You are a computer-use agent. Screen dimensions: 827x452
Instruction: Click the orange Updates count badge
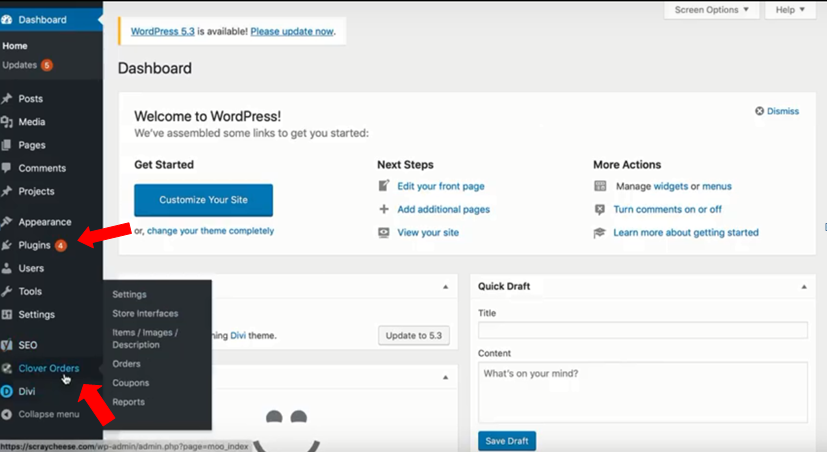tap(47, 65)
